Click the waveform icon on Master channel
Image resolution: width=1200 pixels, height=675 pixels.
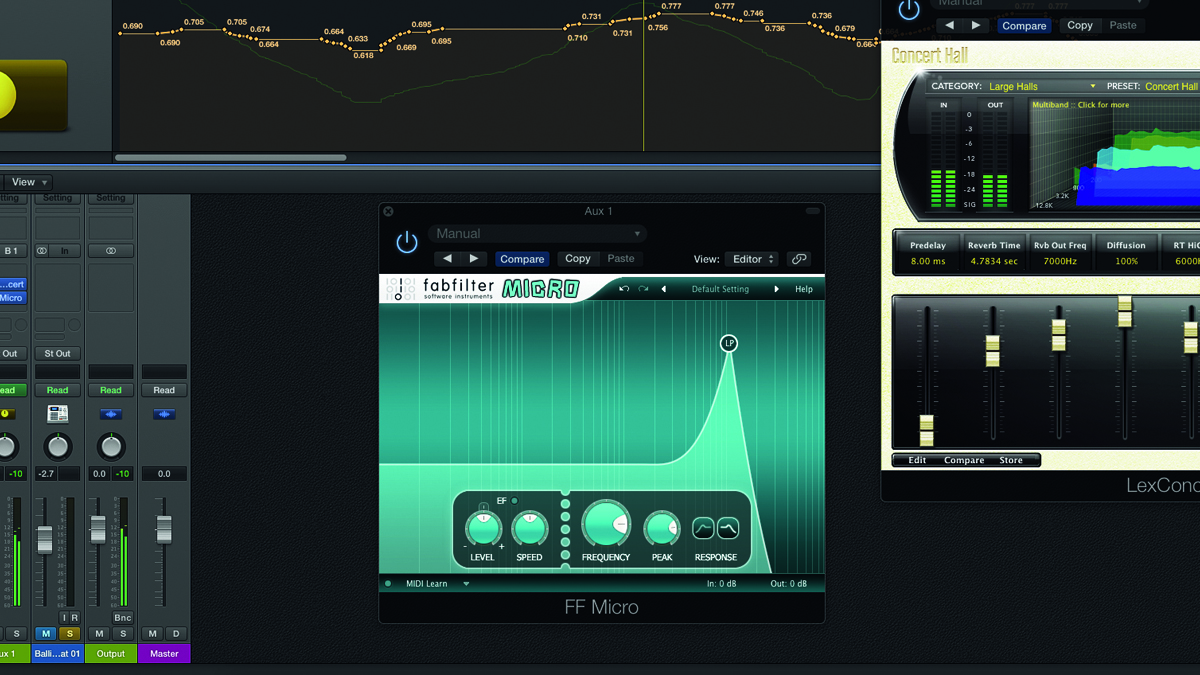(164, 414)
